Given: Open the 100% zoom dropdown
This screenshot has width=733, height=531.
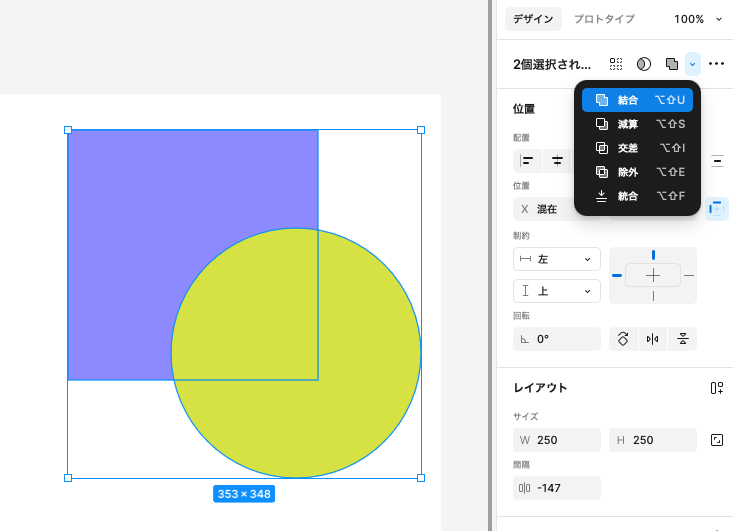Looking at the screenshot, I should (697, 19).
